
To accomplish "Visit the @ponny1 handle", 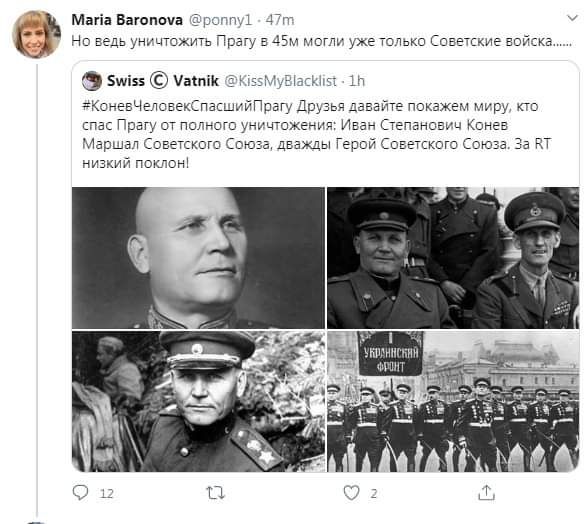I will [x=220, y=20].
